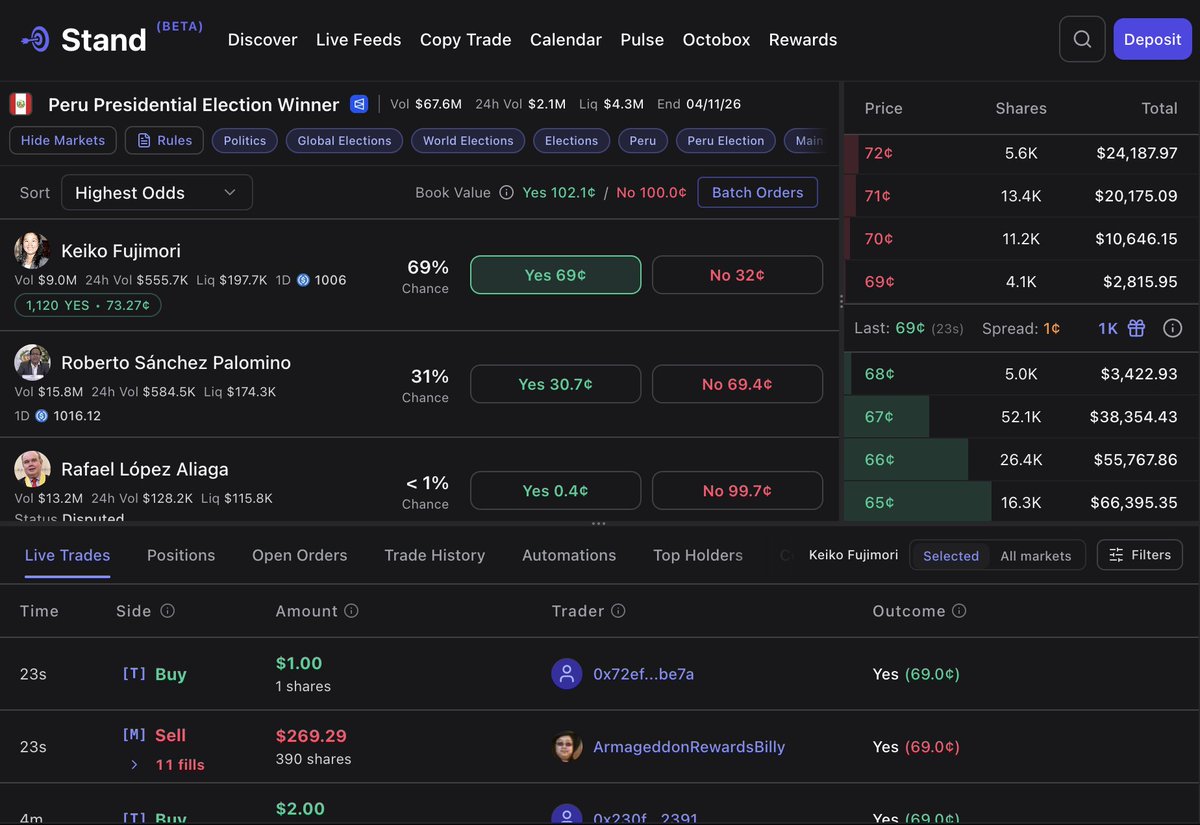Select the 72¢ ask order book row
The height and width of the screenshot is (825, 1200).
tap(1022, 153)
